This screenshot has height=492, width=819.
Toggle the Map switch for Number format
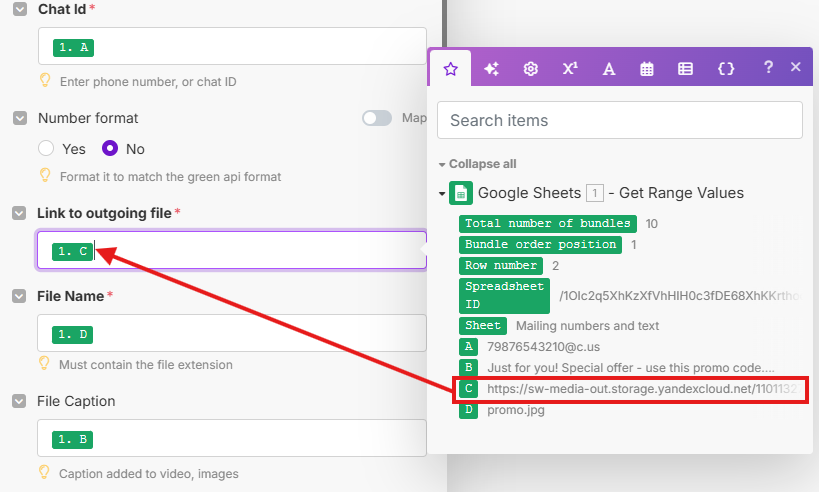[x=377, y=118]
